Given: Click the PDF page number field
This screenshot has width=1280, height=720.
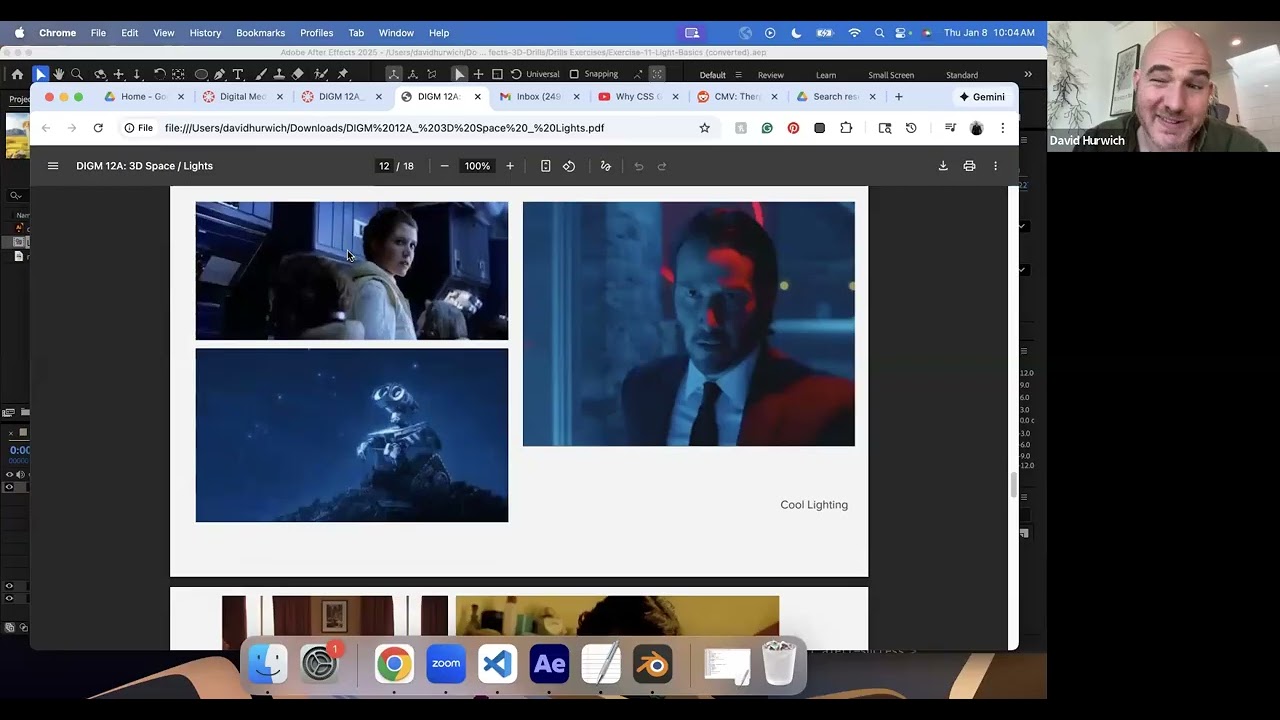Looking at the screenshot, I should click(x=384, y=166).
